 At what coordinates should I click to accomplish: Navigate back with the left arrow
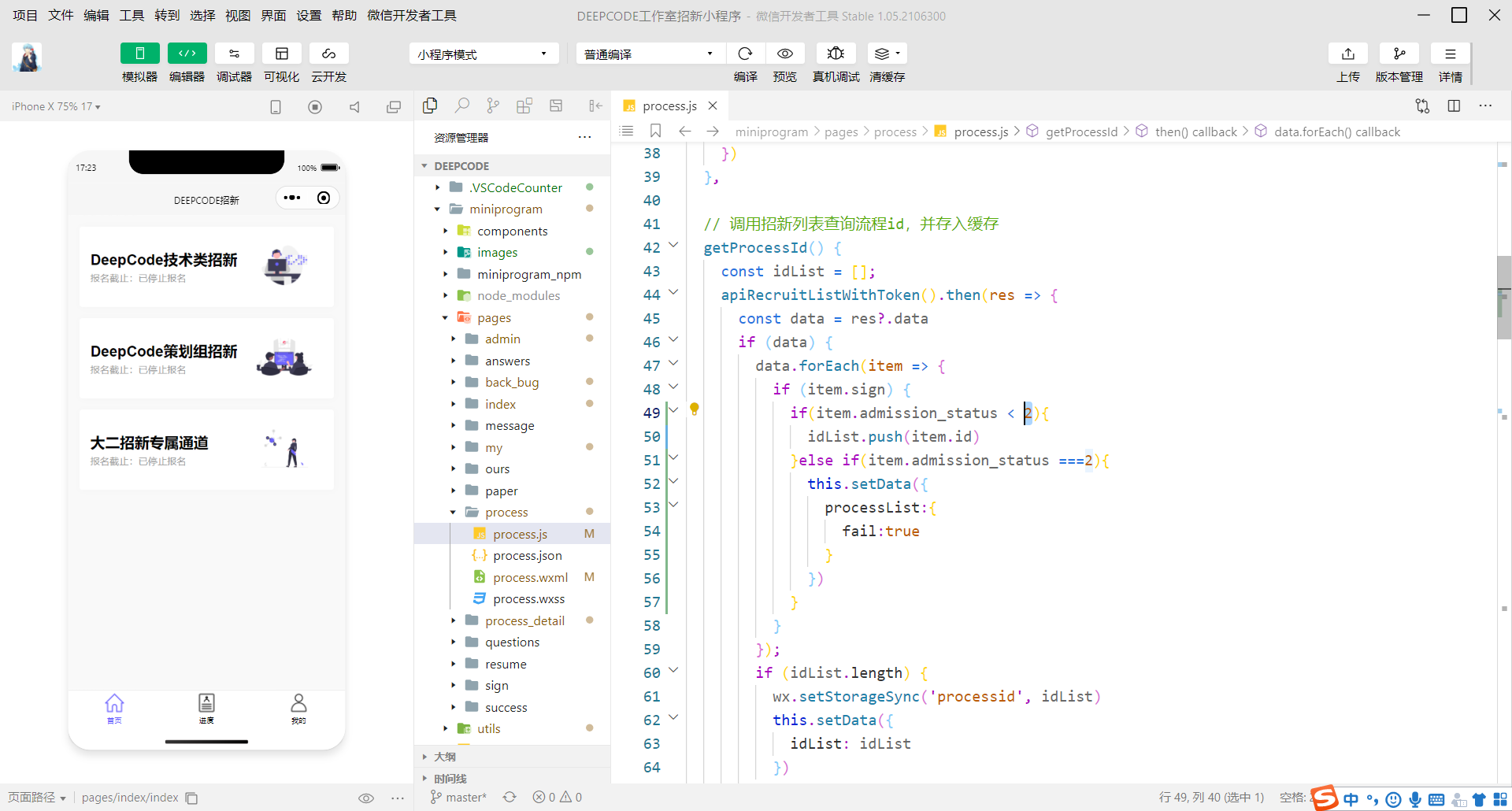pos(685,131)
